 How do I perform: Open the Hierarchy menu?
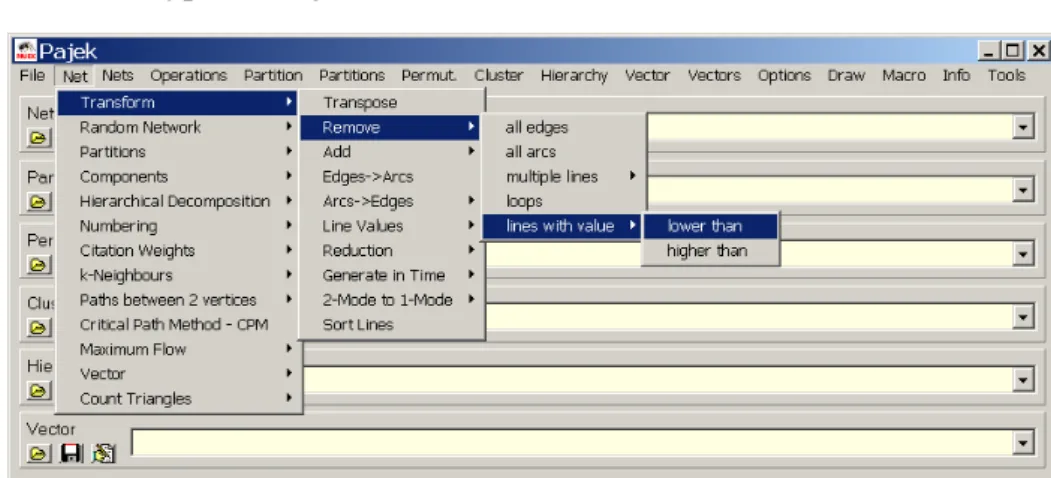tap(574, 76)
